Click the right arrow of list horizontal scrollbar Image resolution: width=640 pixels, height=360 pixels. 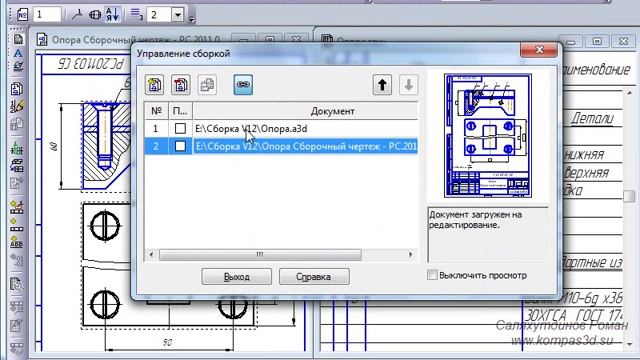411,255
